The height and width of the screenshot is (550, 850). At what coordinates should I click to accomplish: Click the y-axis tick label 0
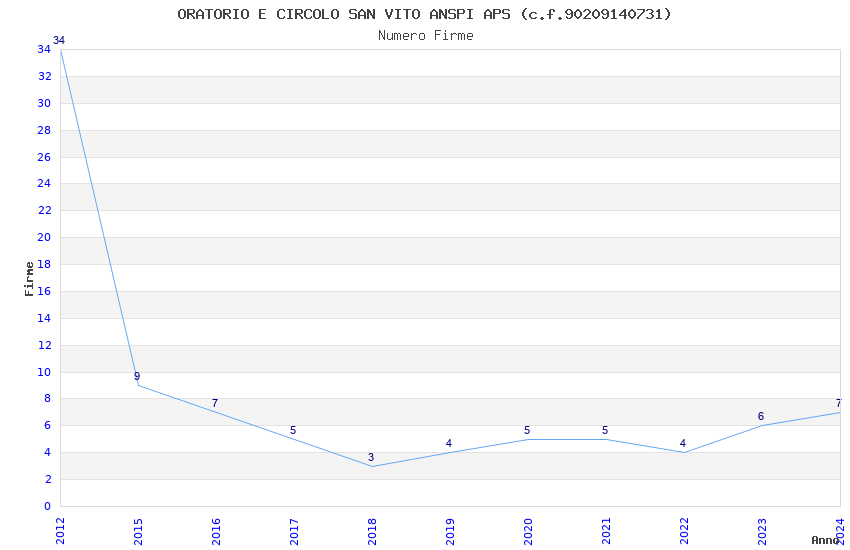tap(48, 506)
